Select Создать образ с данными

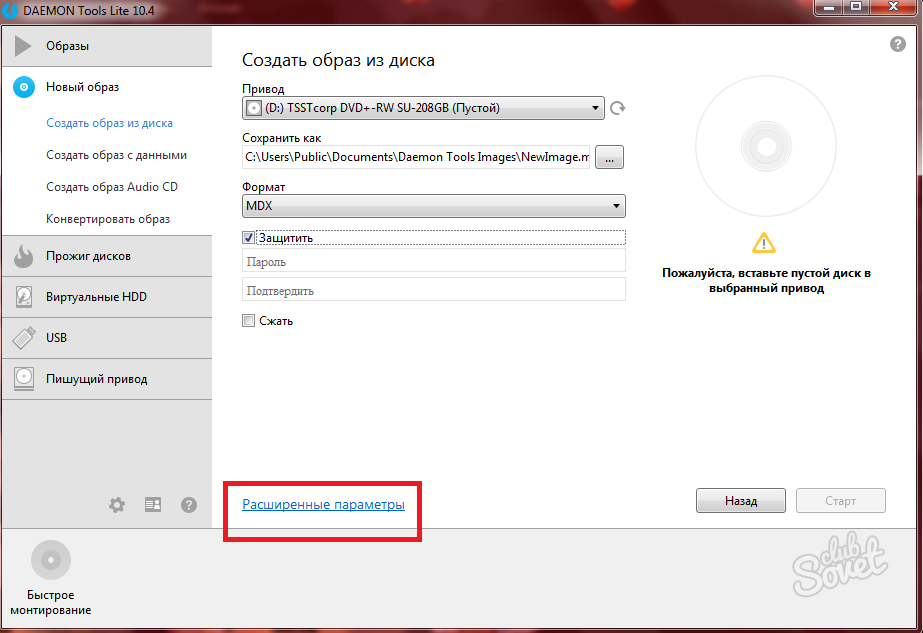116,155
